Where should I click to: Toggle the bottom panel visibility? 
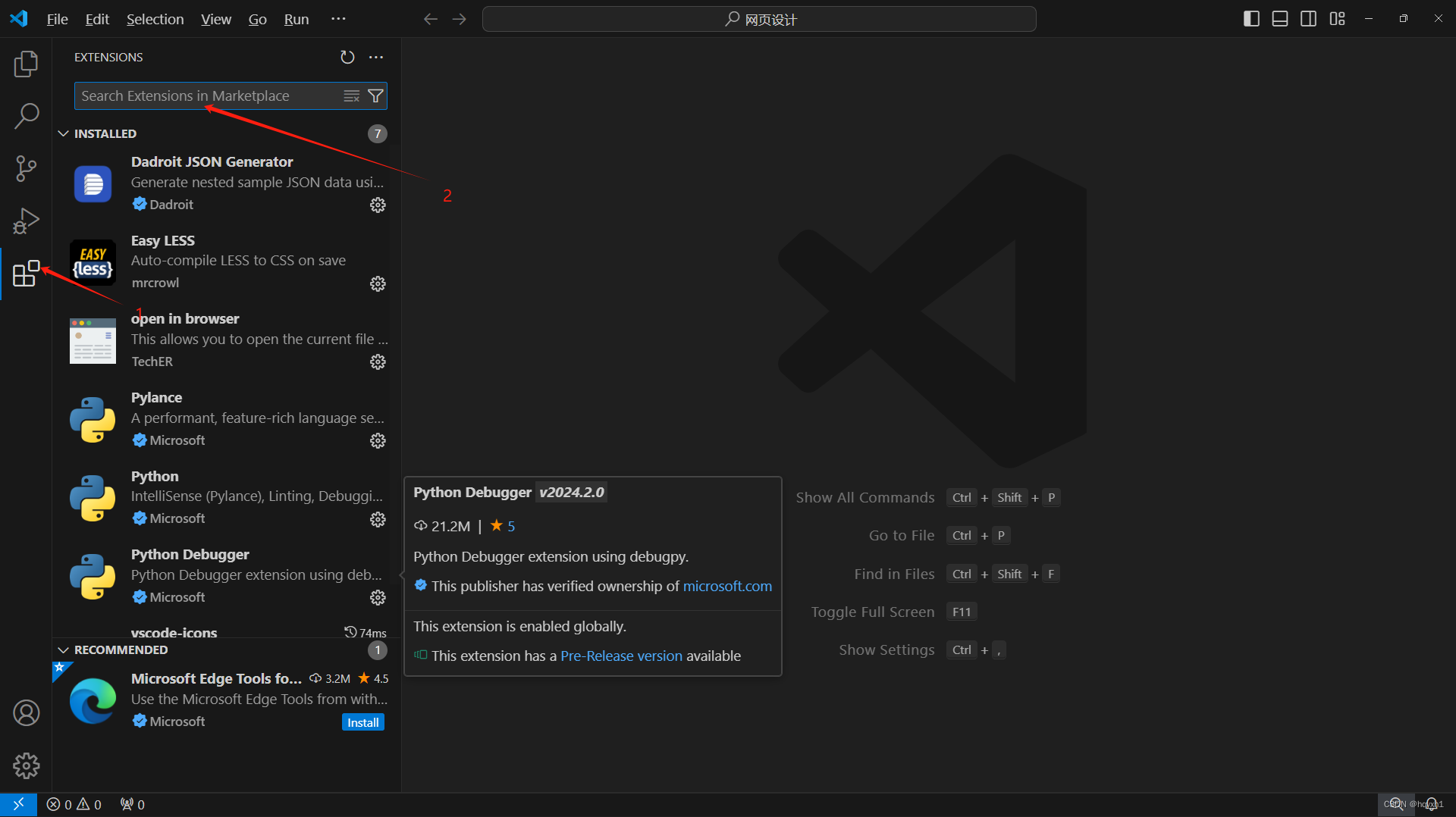pyautogui.click(x=1280, y=19)
